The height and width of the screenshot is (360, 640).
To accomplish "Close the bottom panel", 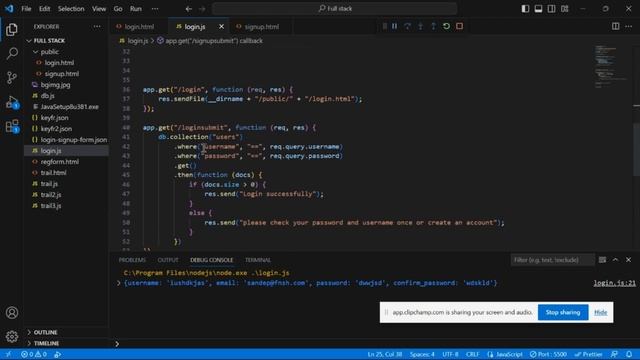I will click(x=629, y=260).
